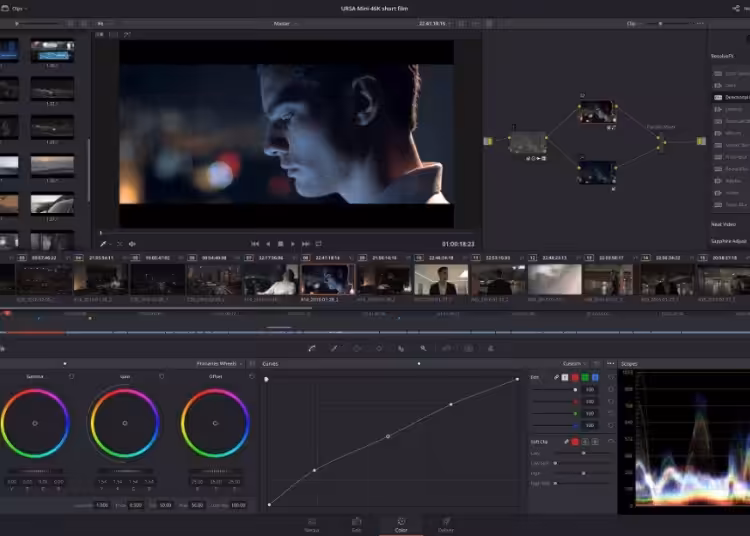Reset the Edit curve with top reset icon
The image size is (750, 536).
pyautogui.click(x=611, y=377)
